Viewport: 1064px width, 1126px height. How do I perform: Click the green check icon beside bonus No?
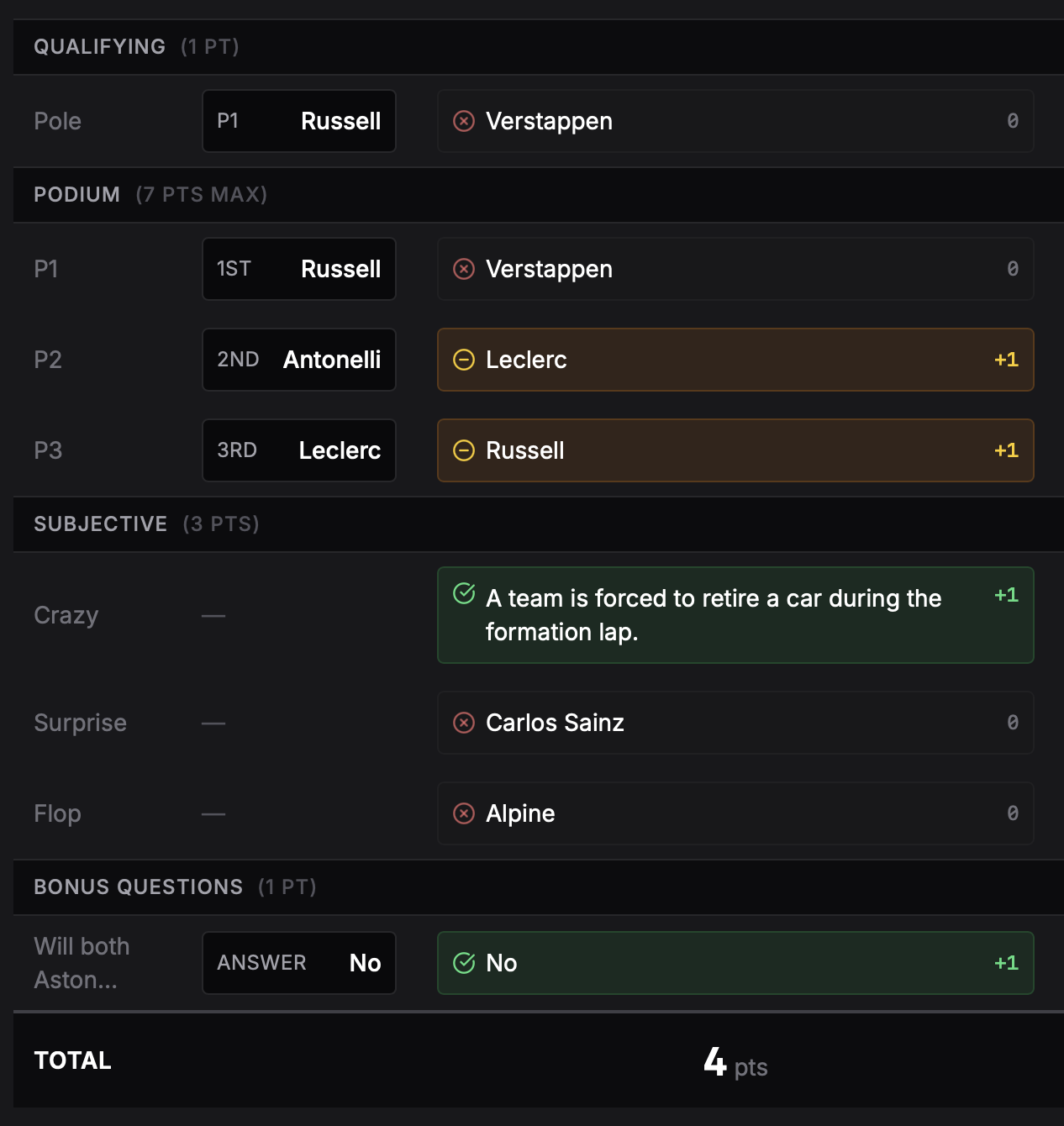[x=464, y=963]
